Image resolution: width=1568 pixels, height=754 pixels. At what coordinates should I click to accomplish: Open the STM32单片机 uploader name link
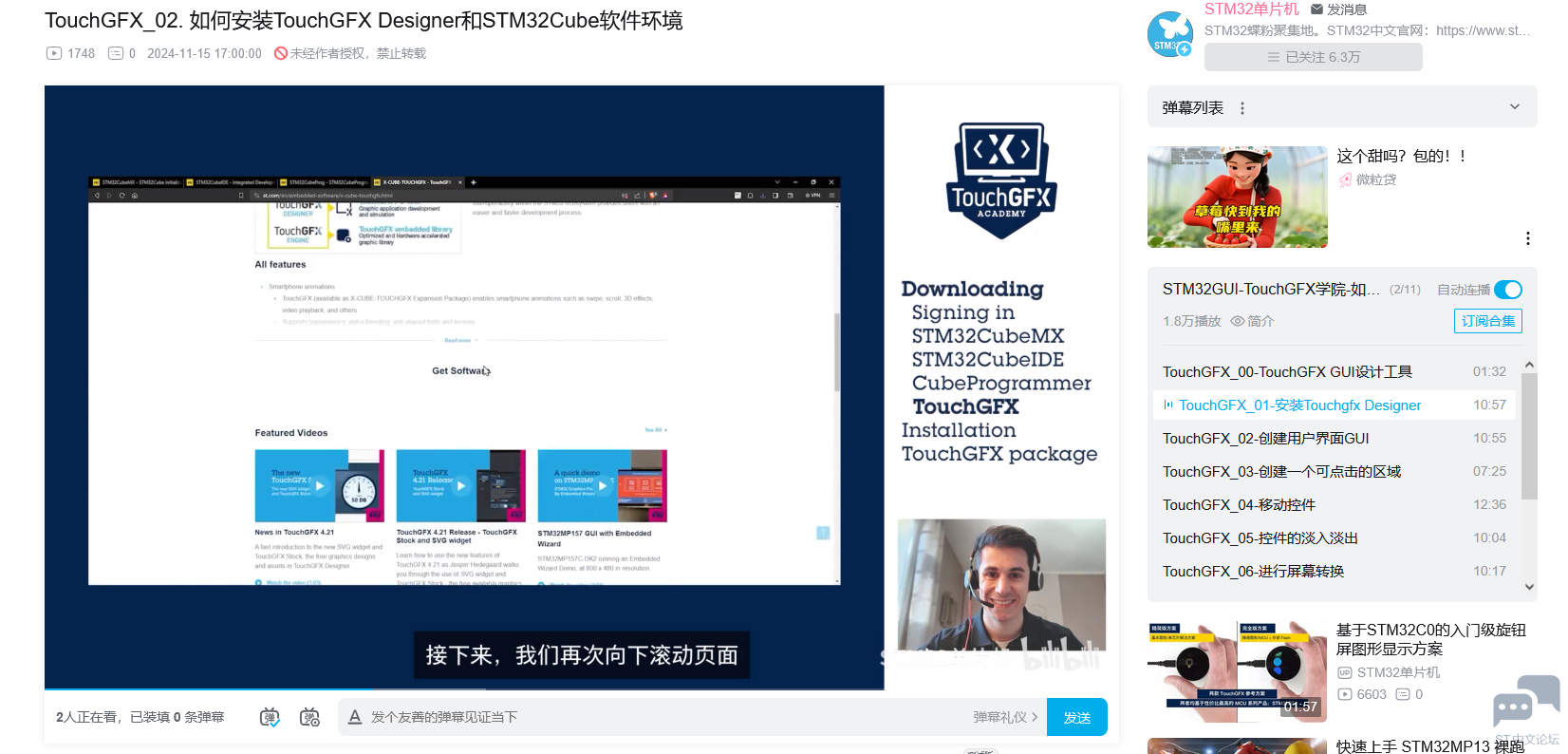[x=1251, y=9]
